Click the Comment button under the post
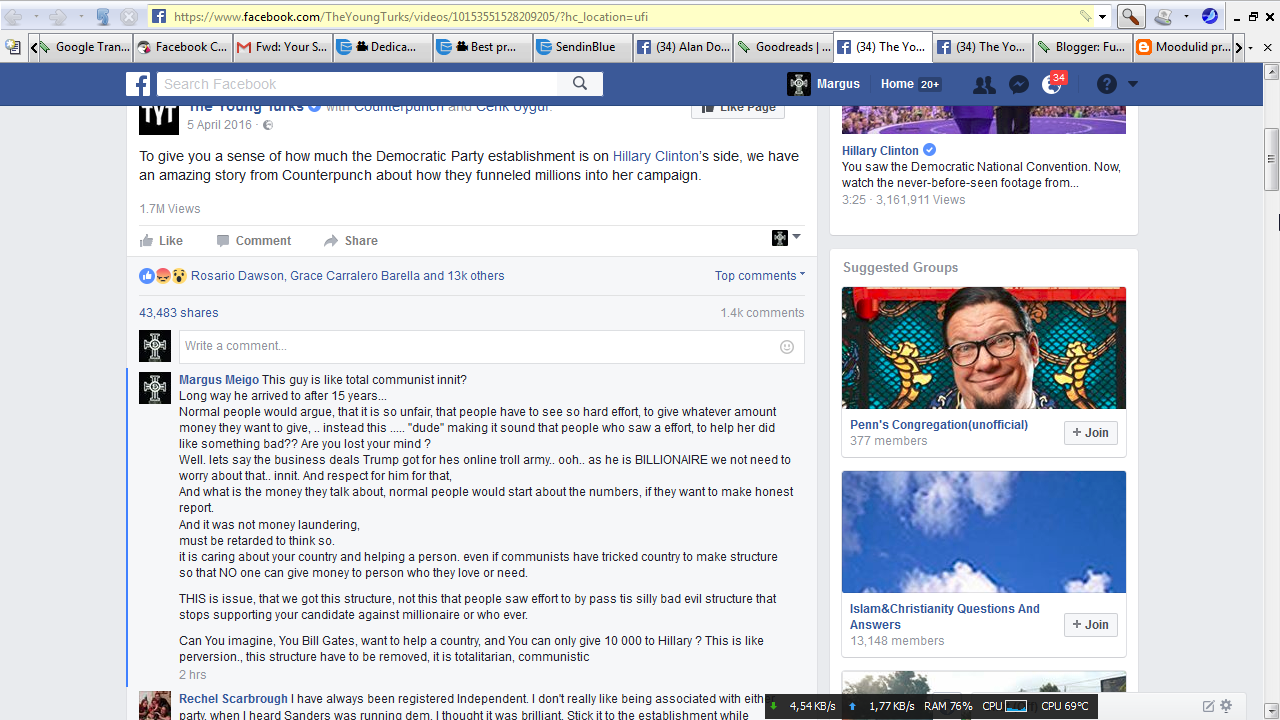Viewport: 1280px width, 720px height. point(254,241)
